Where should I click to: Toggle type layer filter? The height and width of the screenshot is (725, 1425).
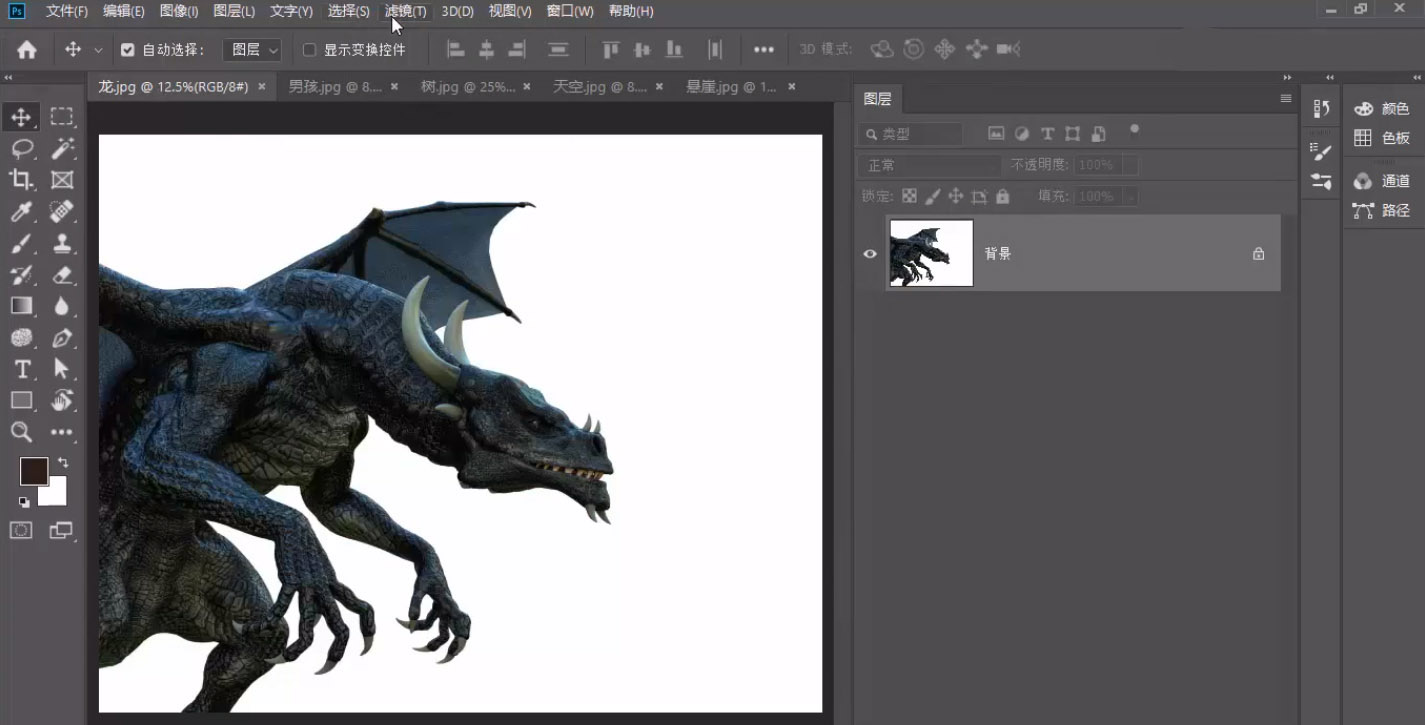(1047, 133)
